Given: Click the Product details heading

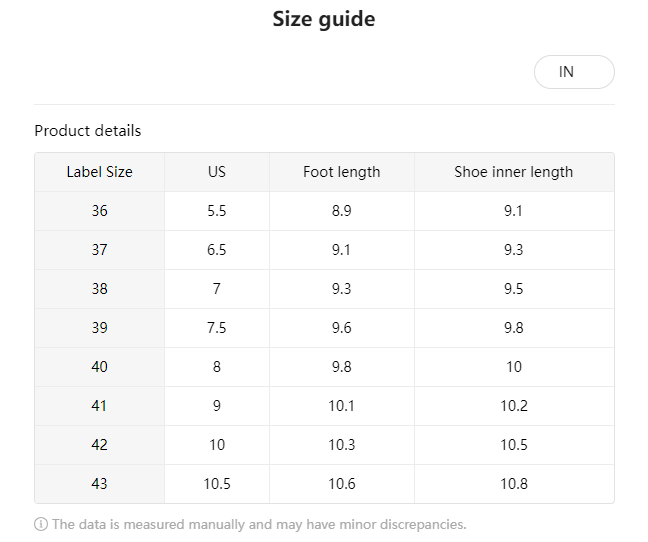Looking at the screenshot, I should pos(88,131).
